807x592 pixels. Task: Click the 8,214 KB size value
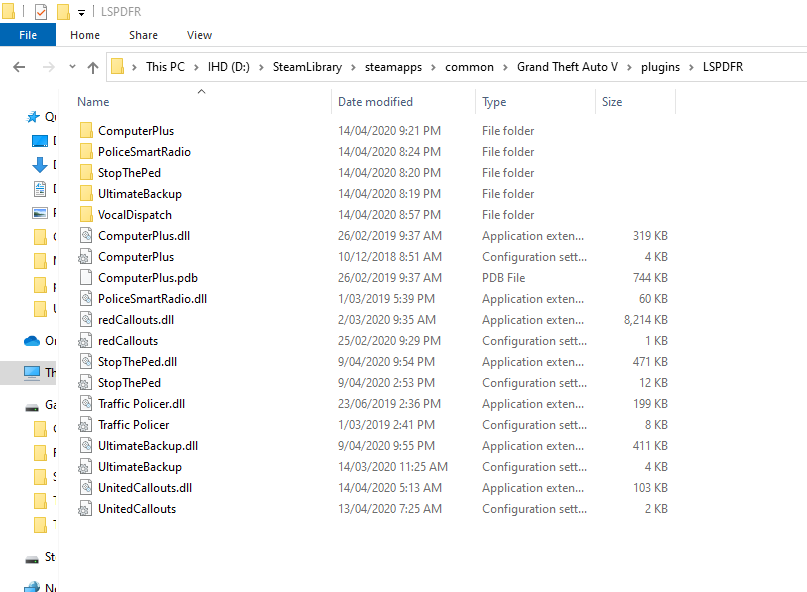(x=645, y=320)
